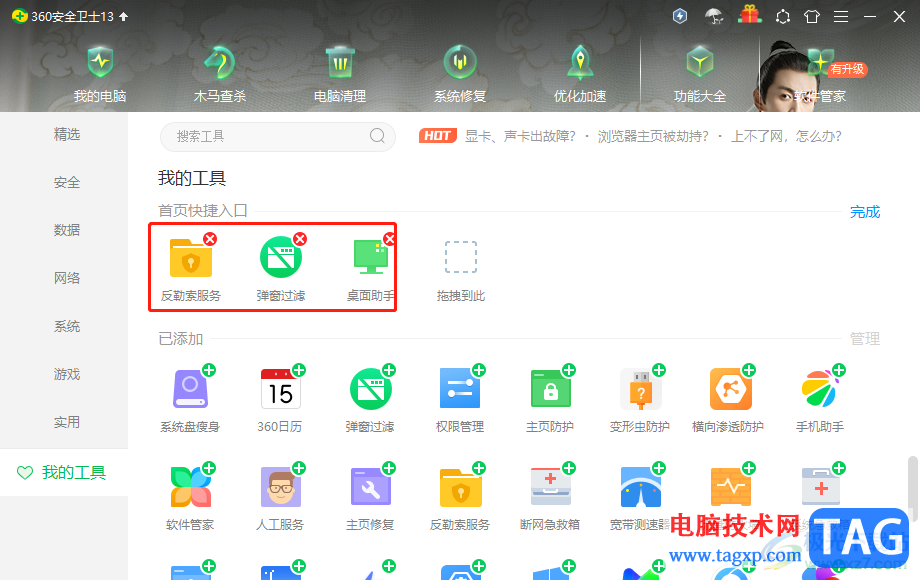This screenshot has width=920, height=580.
Task: Click 反勒索服务 icon in quick entry
Action: coord(191,258)
